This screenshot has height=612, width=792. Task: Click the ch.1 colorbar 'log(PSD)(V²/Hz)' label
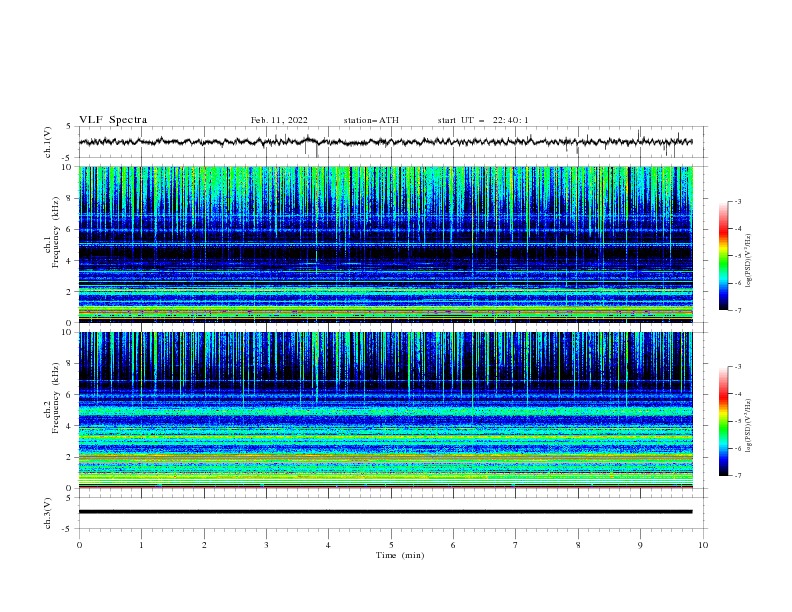point(749,261)
